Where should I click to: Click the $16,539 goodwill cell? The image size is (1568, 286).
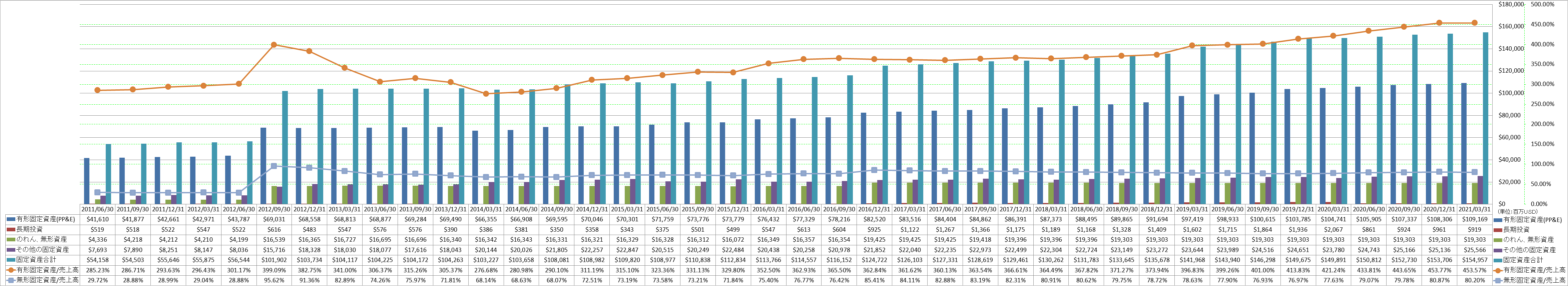[x=274, y=240]
